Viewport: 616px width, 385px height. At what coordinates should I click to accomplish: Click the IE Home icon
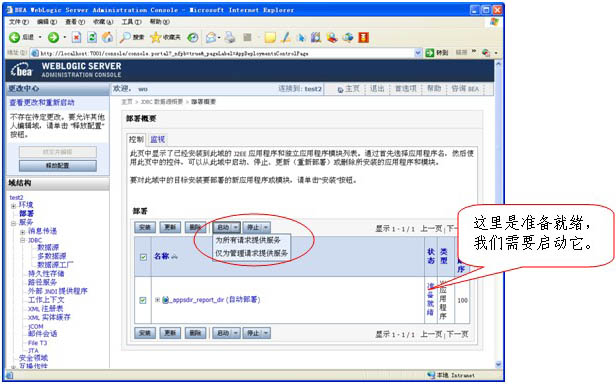pos(107,37)
